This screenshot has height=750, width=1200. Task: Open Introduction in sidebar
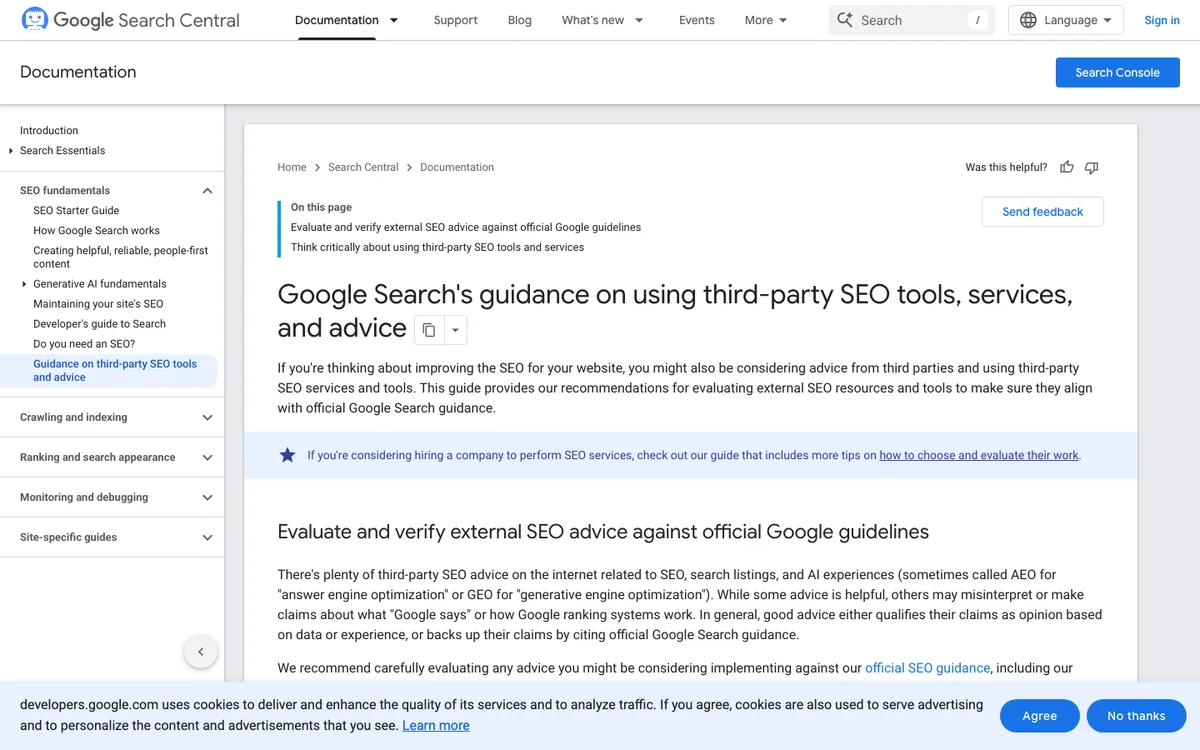coord(49,131)
